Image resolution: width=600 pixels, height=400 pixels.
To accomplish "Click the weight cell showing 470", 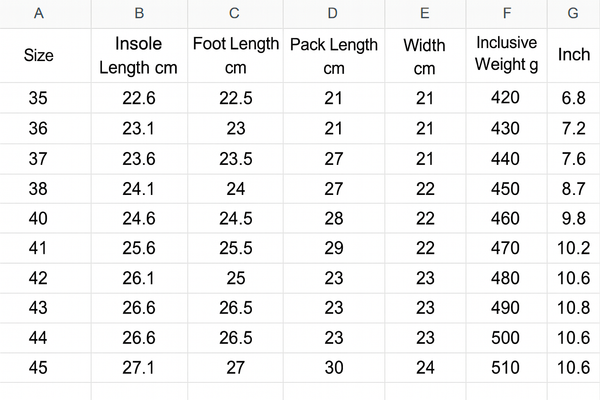I will coord(507,248).
